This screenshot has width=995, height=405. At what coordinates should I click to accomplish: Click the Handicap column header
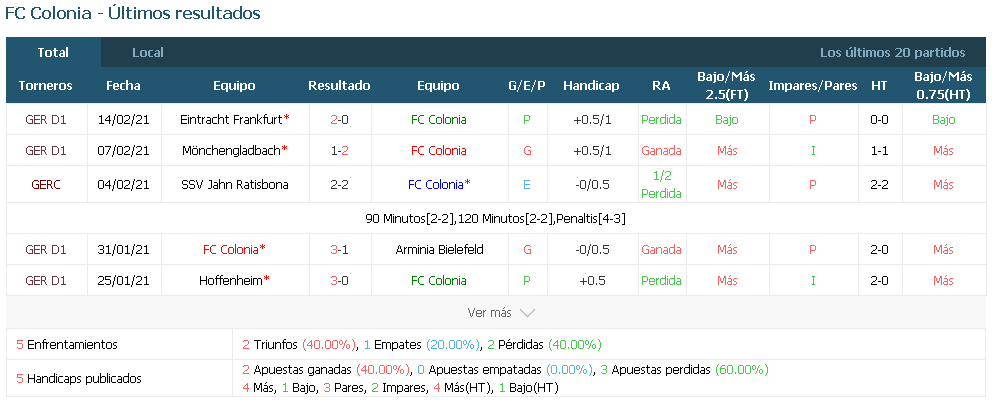pos(591,86)
